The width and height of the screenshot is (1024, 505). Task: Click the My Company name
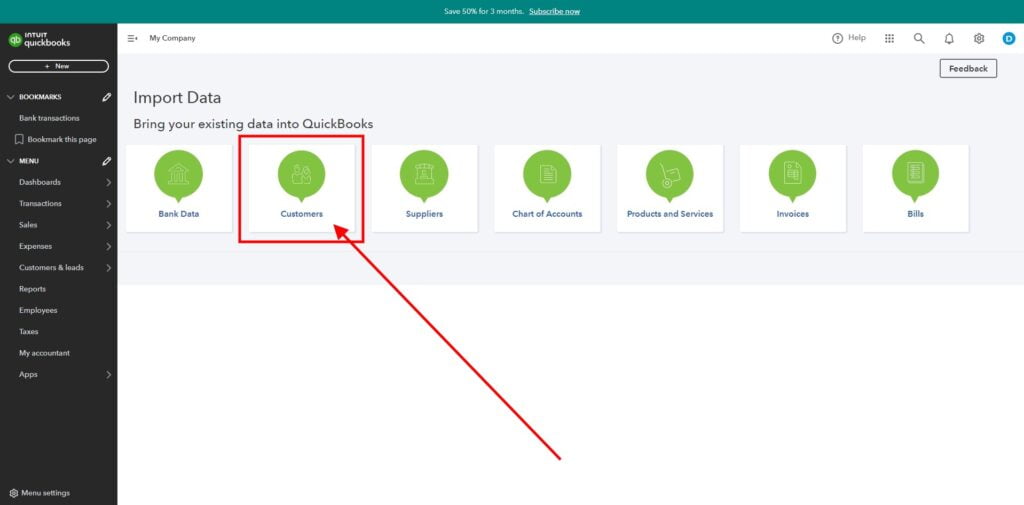(x=172, y=39)
